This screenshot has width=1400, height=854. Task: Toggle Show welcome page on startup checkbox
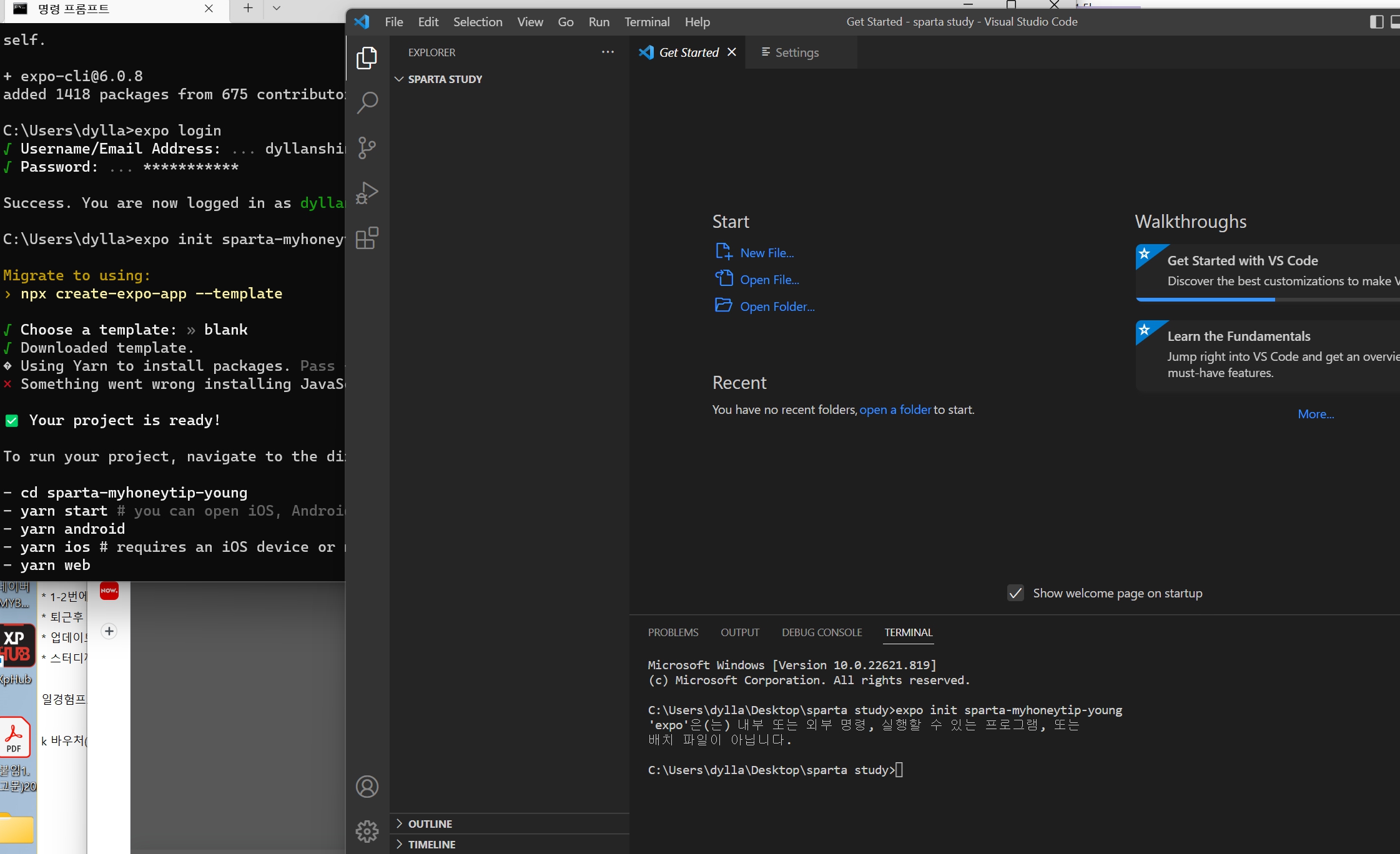1016,593
